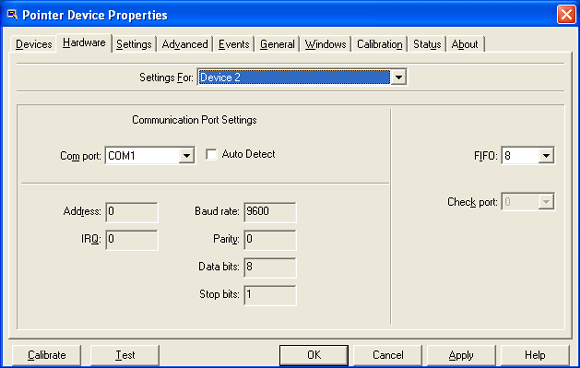This screenshot has width=580, height=368.
Task: Click the Parity input field
Action: [x=270, y=240]
